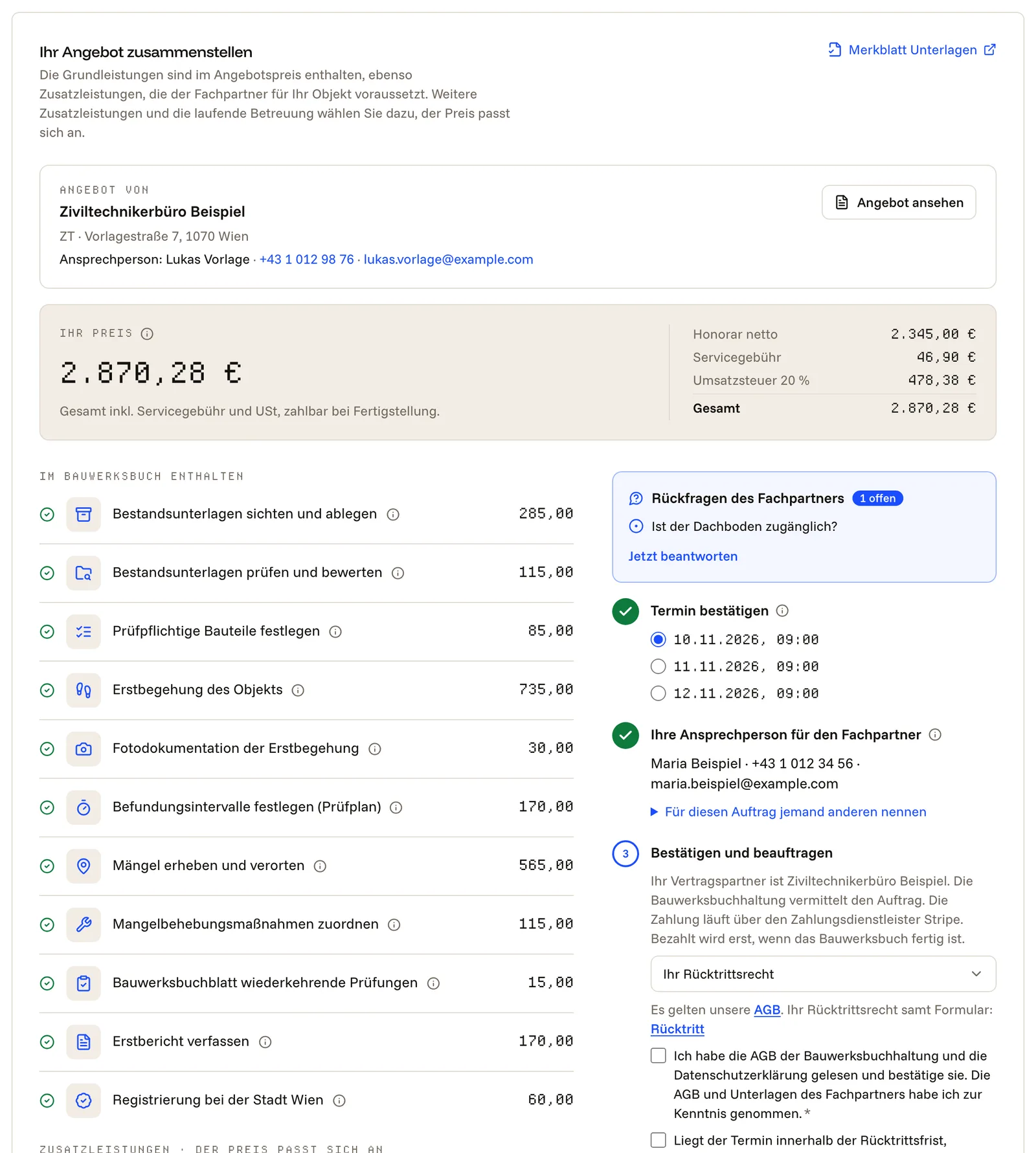Click info icon beside Registrierung bei der Stadt Wien
The height and width of the screenshot is (1153, 1036).
click(x=339, y=1101)
